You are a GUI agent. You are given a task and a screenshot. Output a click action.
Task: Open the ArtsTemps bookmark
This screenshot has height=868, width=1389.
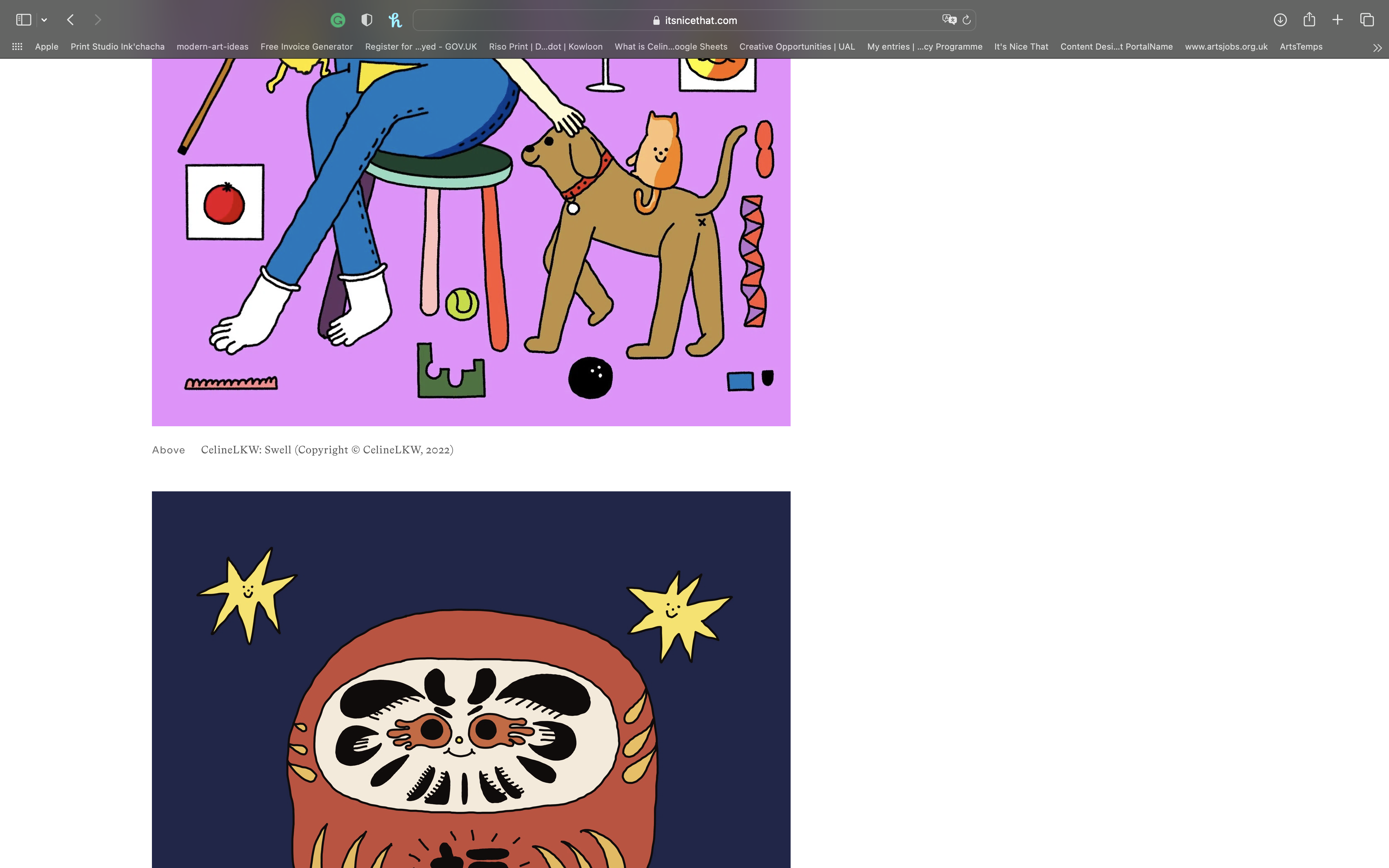point(1301,46)
